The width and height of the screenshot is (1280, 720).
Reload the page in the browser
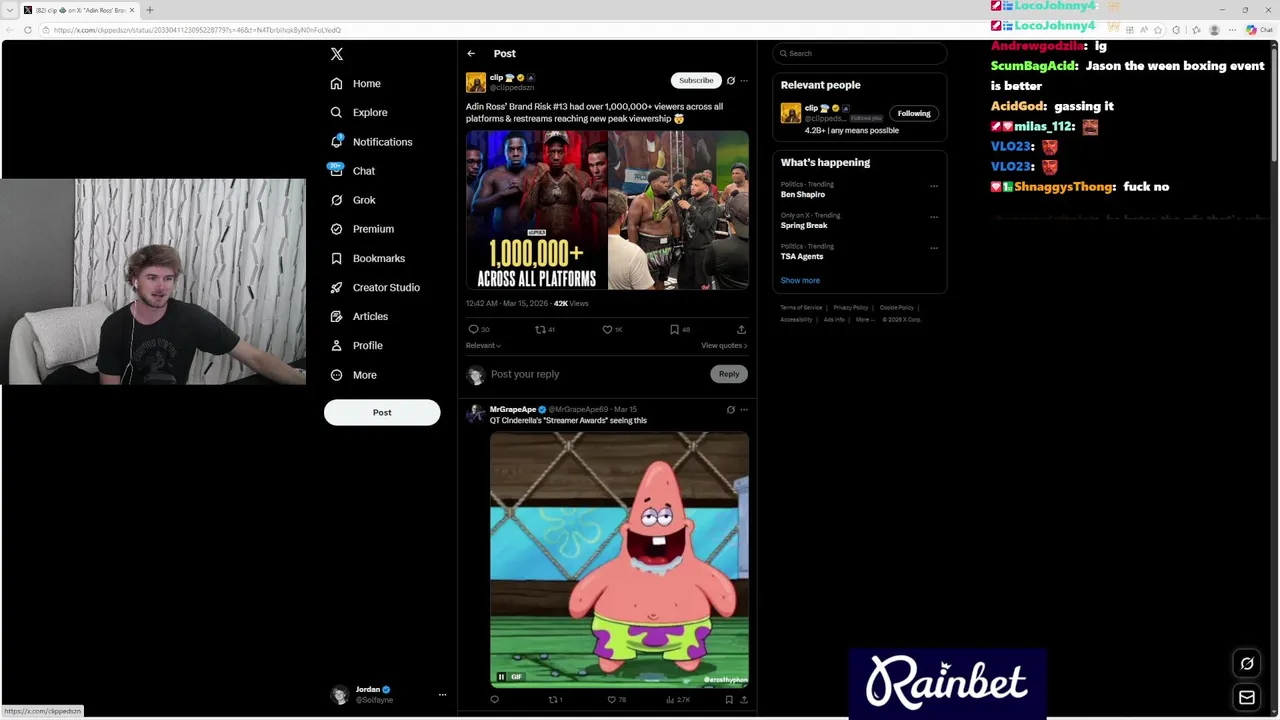coord(27,30)
